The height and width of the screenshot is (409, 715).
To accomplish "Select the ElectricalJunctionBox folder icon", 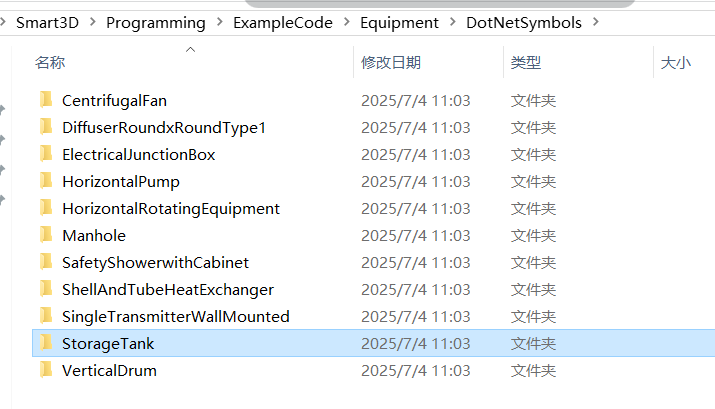I will 46,153.
